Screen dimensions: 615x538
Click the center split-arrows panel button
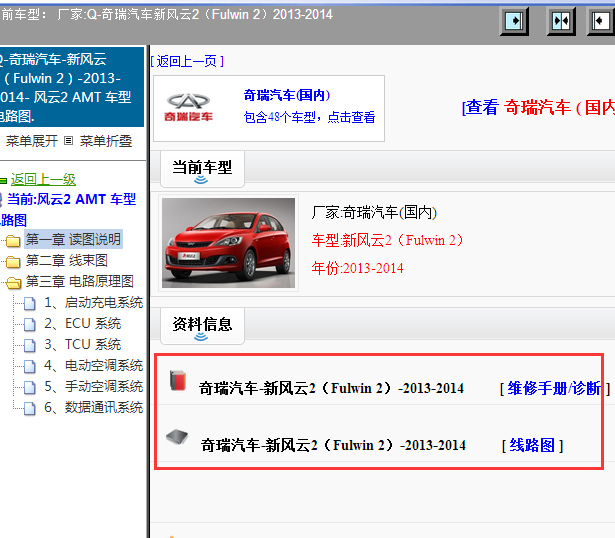point(561,21)
